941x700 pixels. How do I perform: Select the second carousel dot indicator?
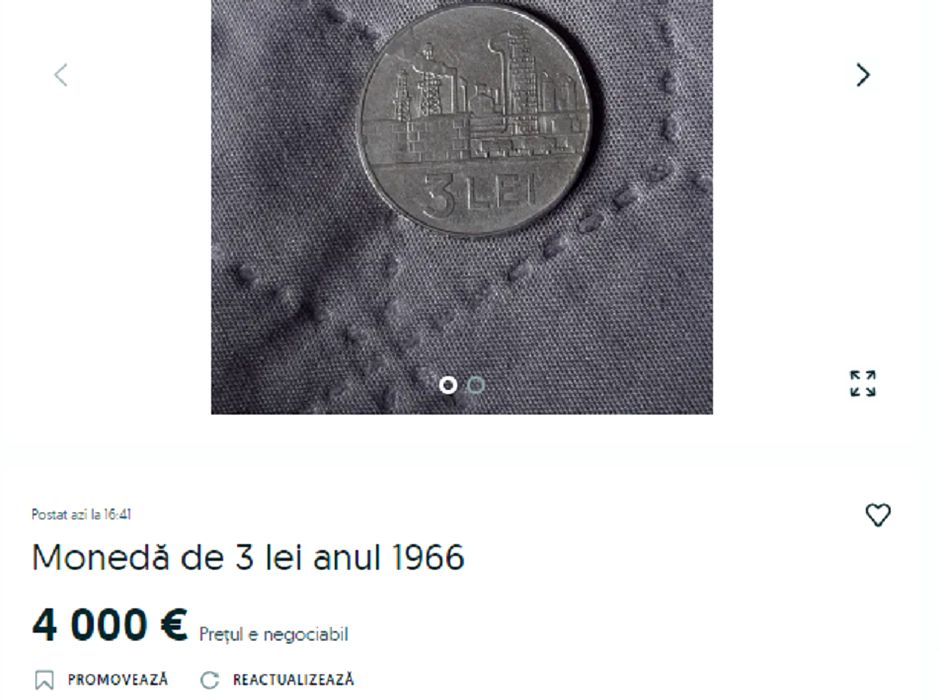pyautogui.click(x=476, y=385)
